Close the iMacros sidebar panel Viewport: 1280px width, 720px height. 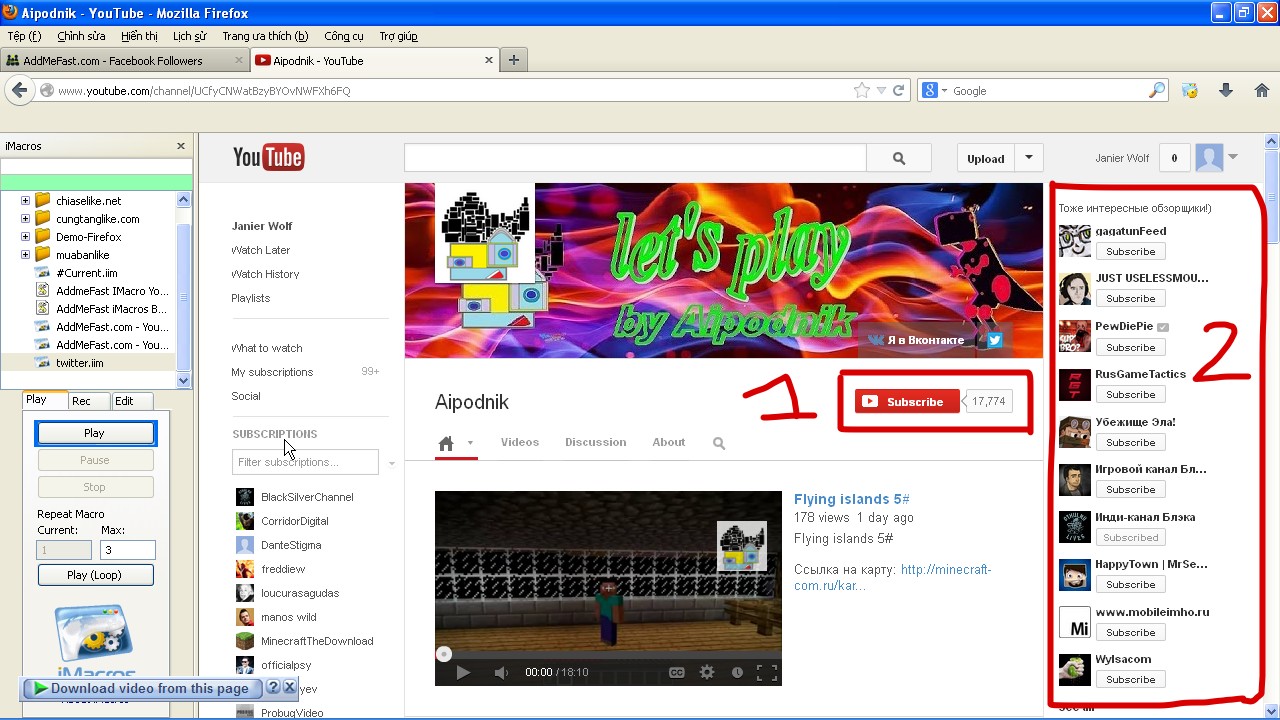[181, 146]
